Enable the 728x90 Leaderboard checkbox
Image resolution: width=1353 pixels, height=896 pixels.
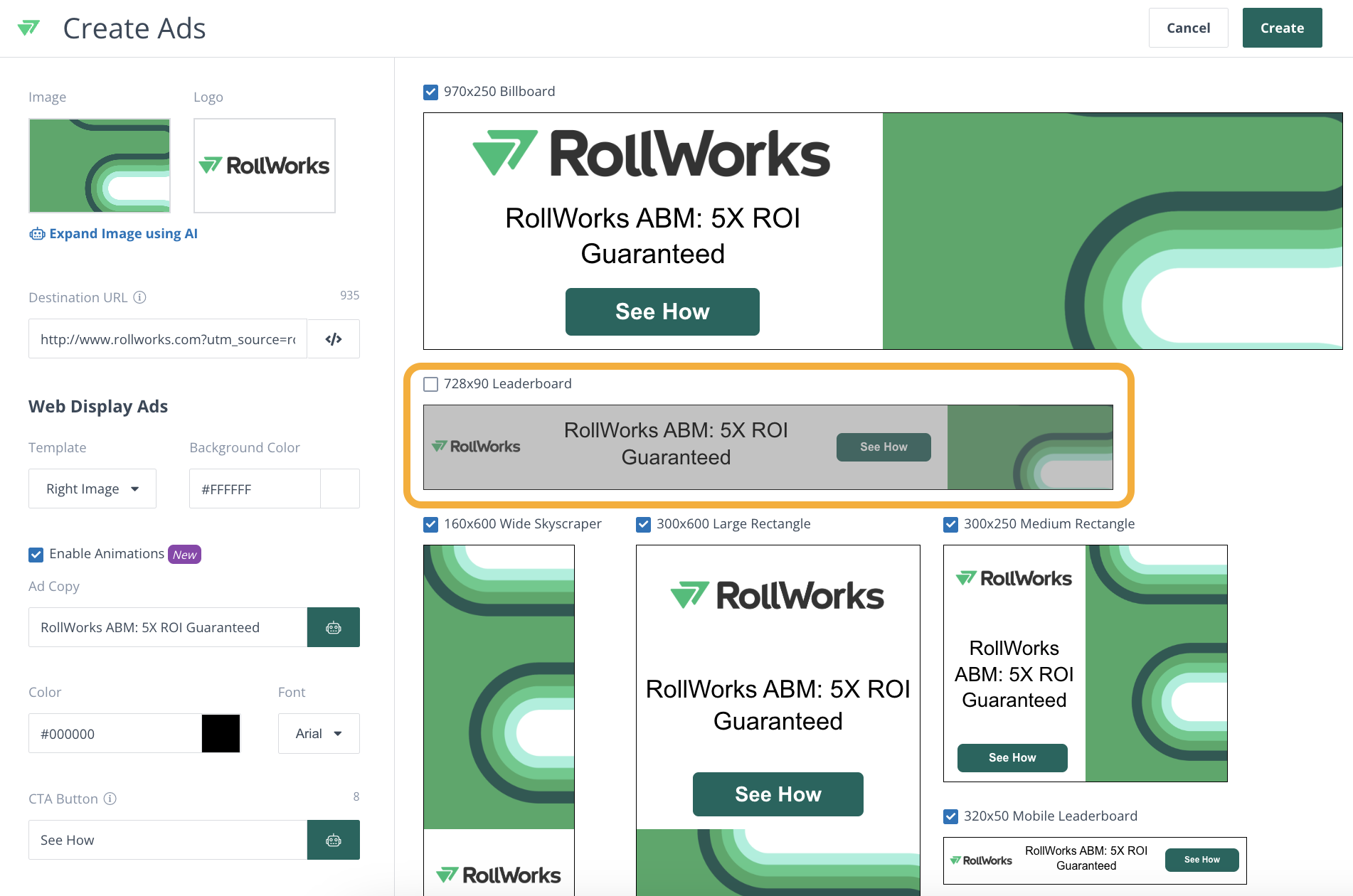[x=430, y=384]
